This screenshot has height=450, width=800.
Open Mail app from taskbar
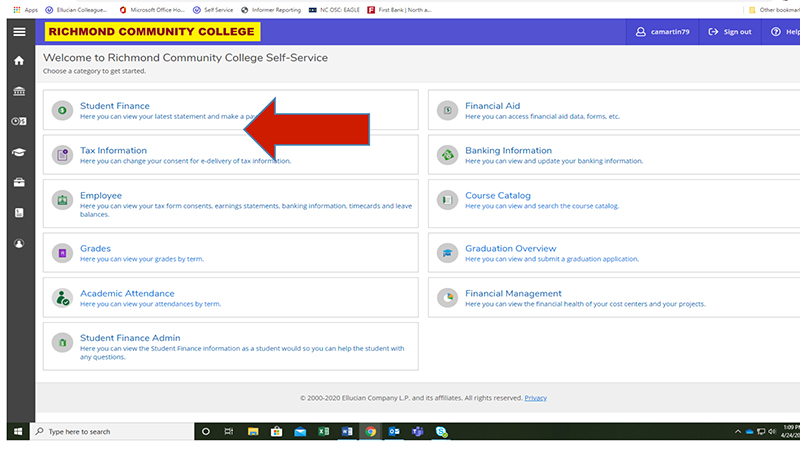(300, 432)
